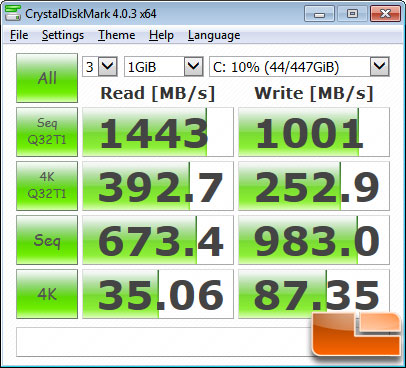Open the Language menu

tap(214, 35)
